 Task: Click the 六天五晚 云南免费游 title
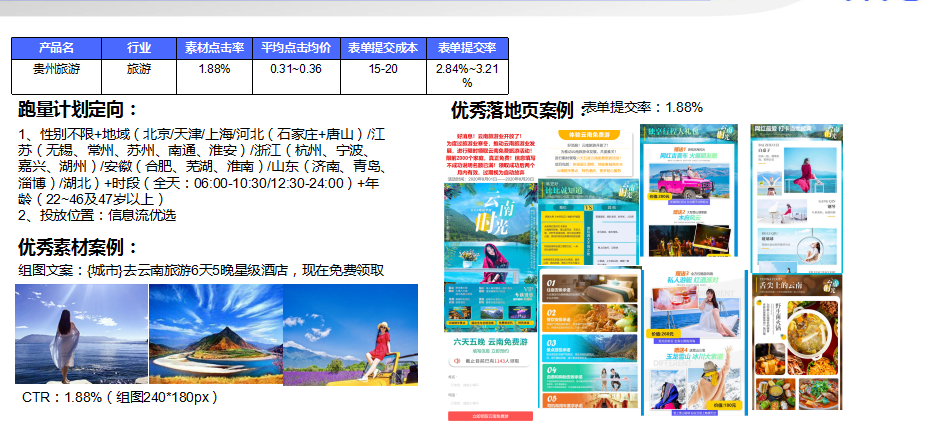coord(491,342)
